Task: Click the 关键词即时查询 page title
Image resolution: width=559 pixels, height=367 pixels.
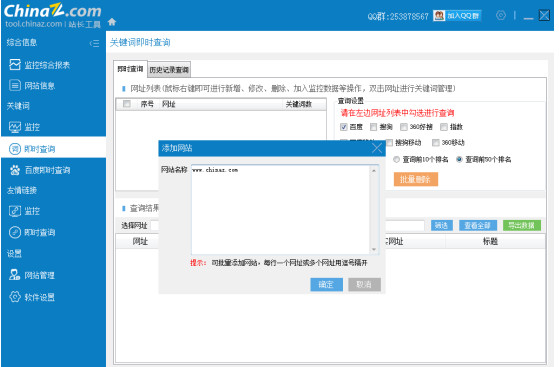Action: (x=140, y=42)
